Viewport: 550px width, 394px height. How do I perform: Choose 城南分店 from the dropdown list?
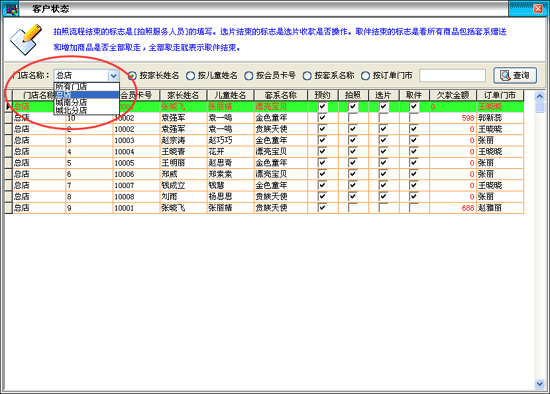(x=87, y=102)
